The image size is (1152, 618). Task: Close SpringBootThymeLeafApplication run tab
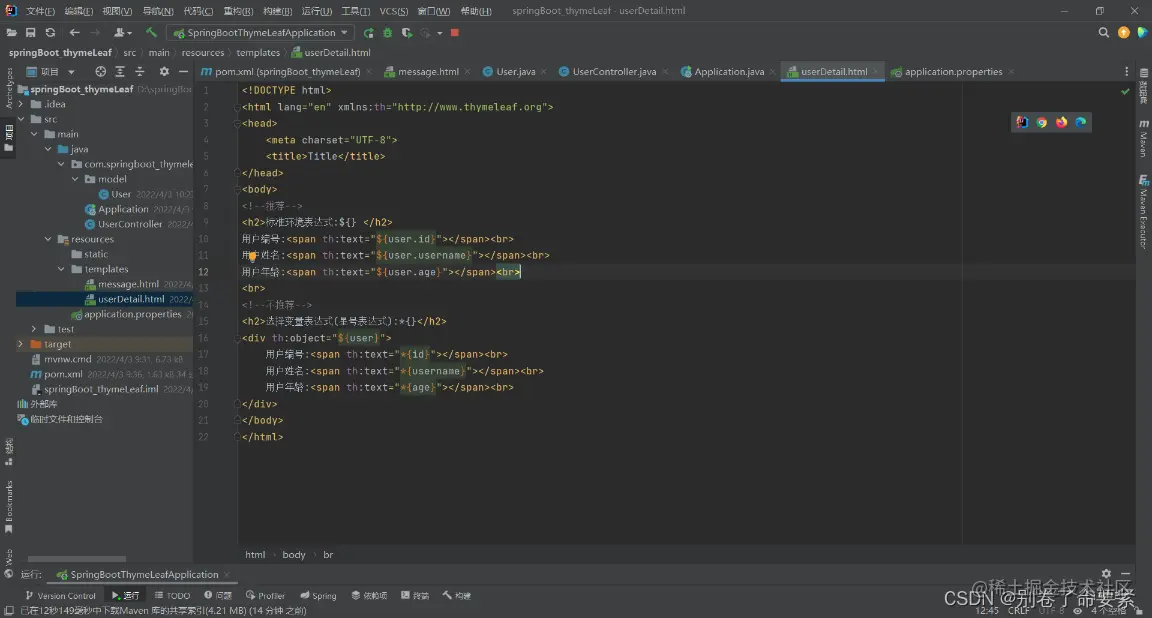227,575
